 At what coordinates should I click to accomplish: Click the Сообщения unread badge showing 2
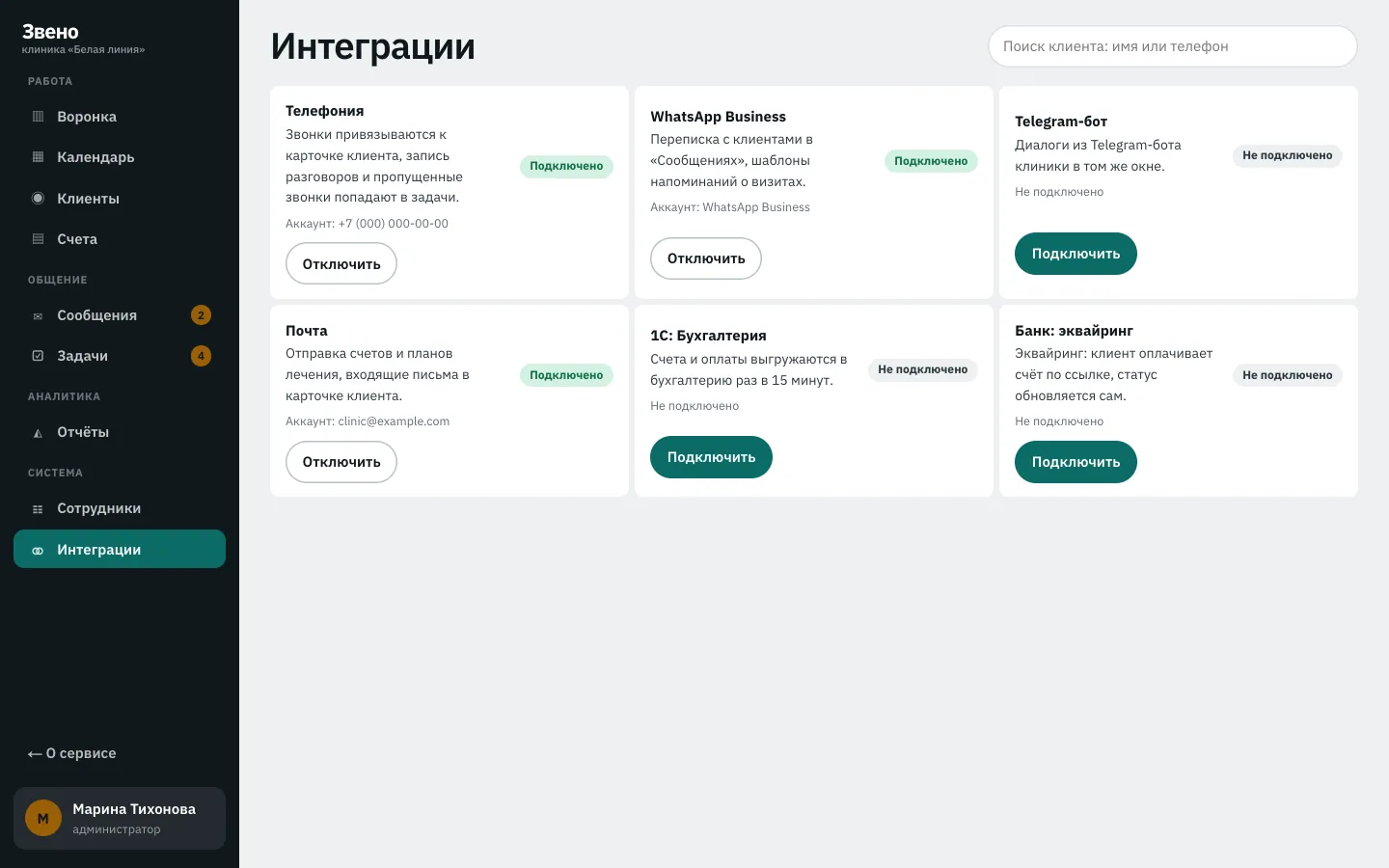point(201,315)
